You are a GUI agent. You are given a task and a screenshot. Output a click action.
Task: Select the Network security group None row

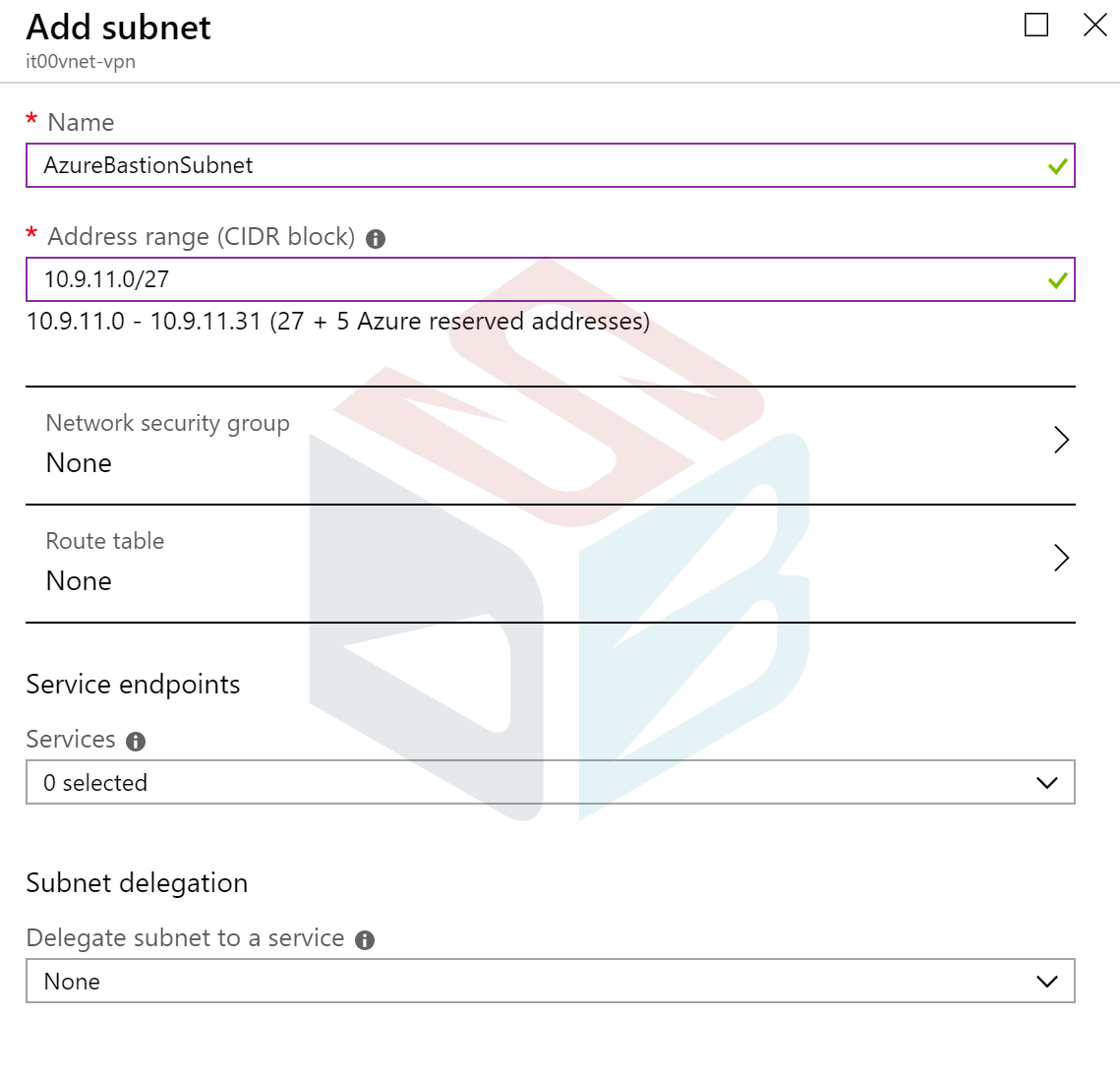pyautogui.click(x=550, y=446)
